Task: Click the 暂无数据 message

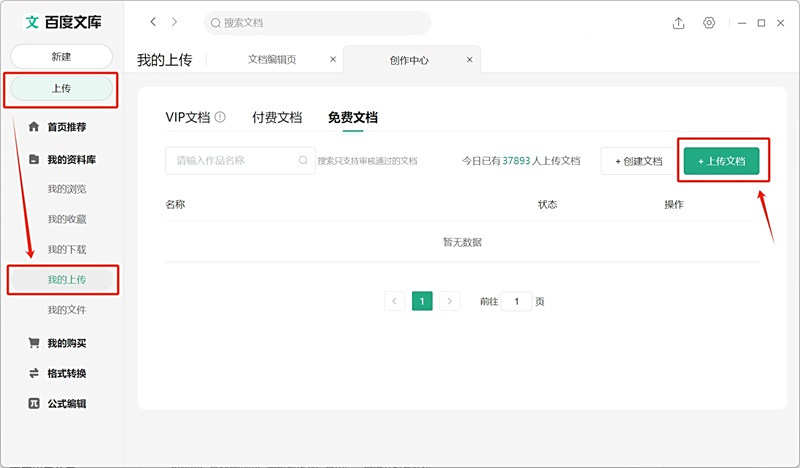Action: (462, 241)
